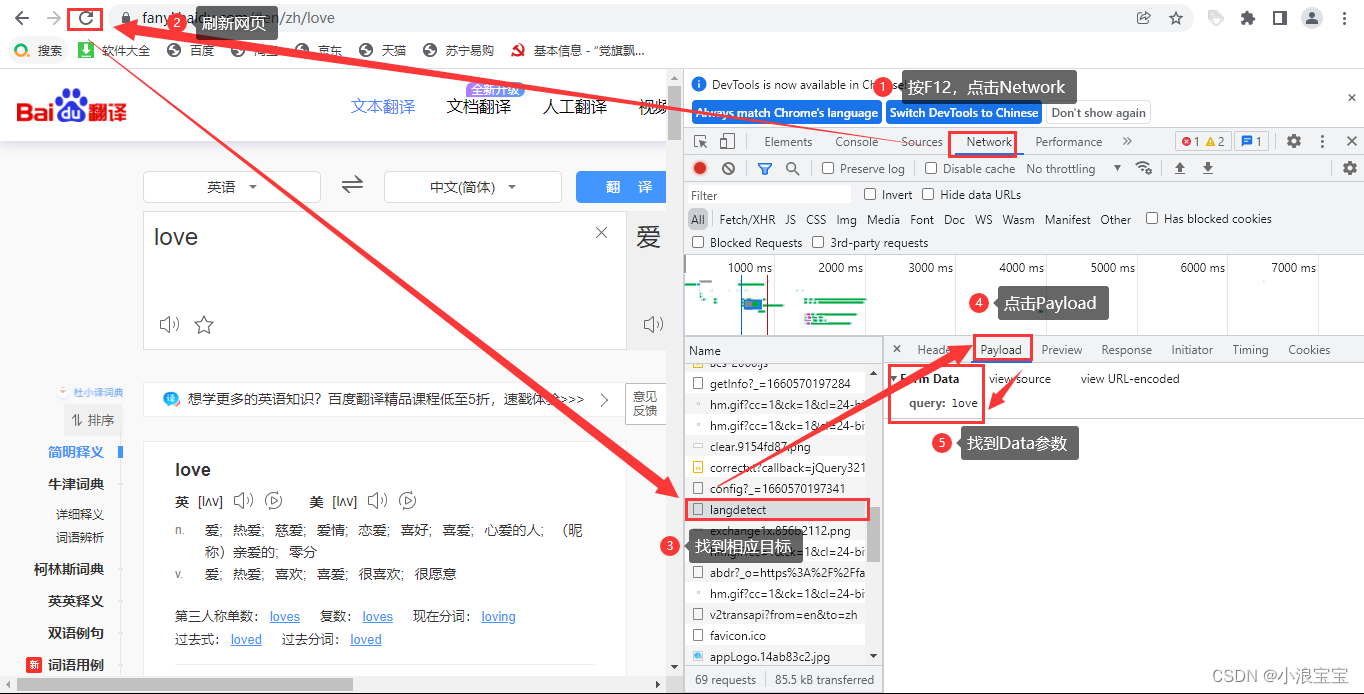Play the translated text speaker icon

tap(653, 324)
